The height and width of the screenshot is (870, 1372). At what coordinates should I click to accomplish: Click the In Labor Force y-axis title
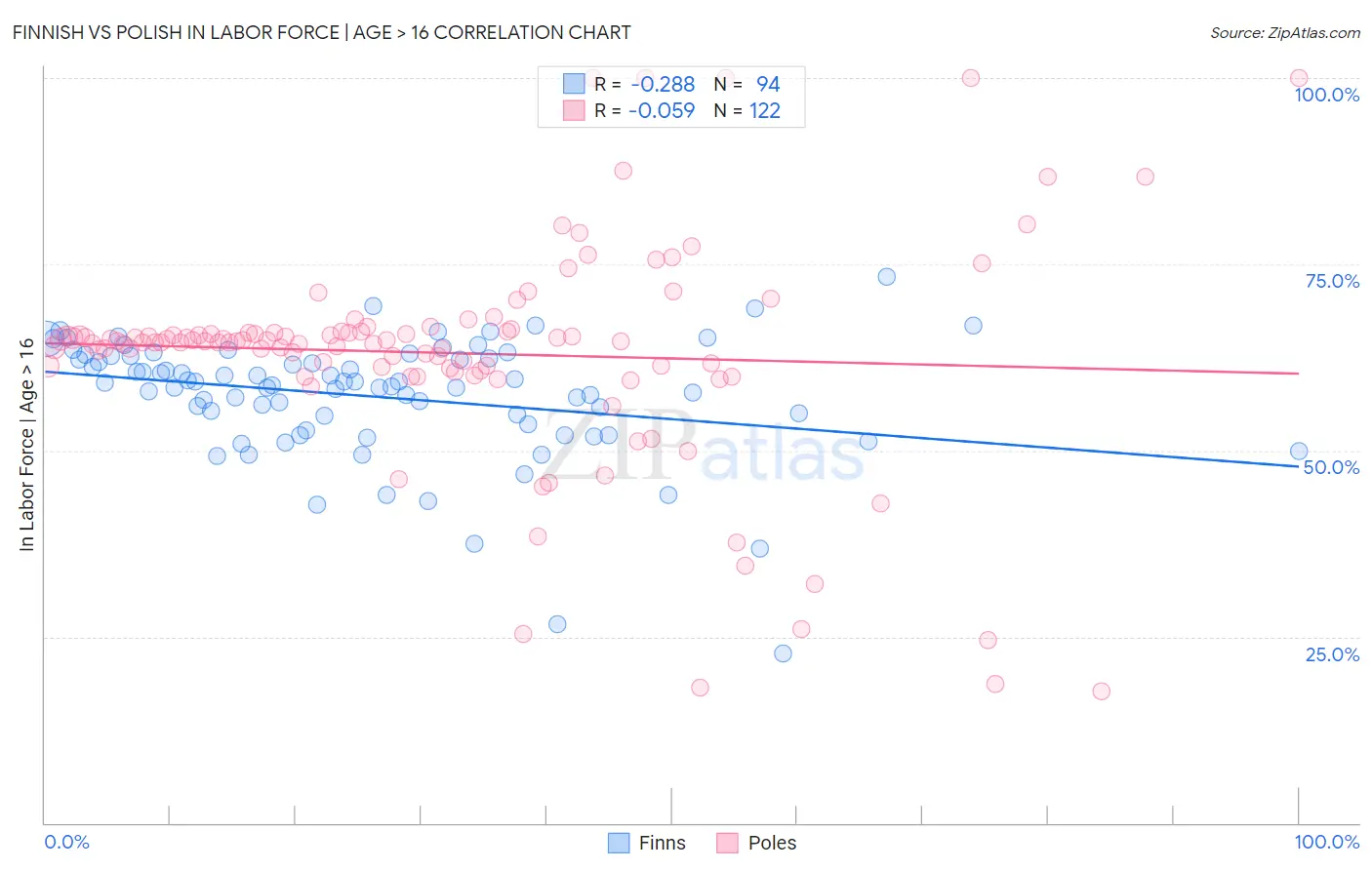26,445
